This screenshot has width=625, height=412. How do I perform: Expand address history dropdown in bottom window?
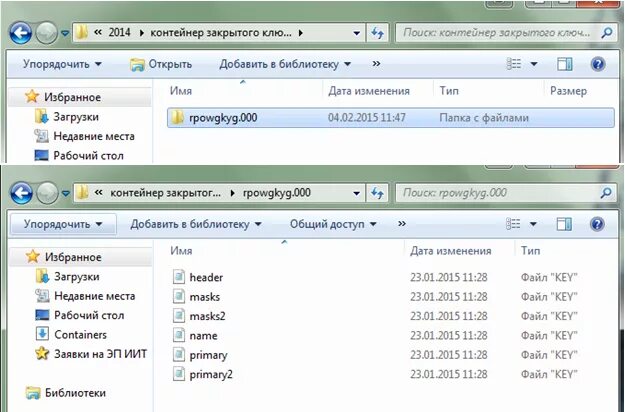(357, 194)
